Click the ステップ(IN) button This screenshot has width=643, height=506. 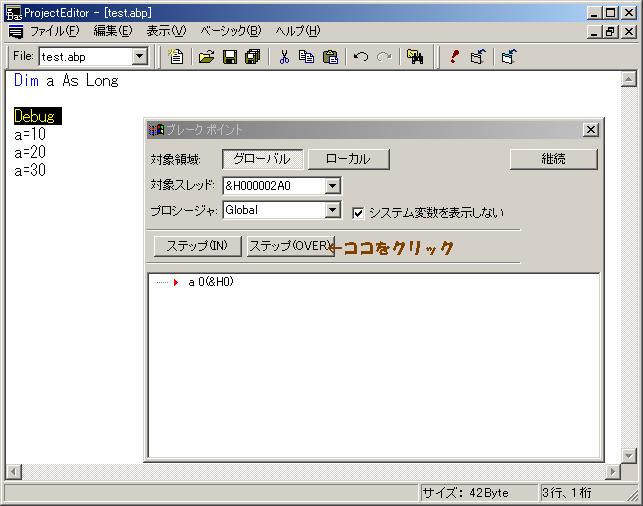[198, 246]
